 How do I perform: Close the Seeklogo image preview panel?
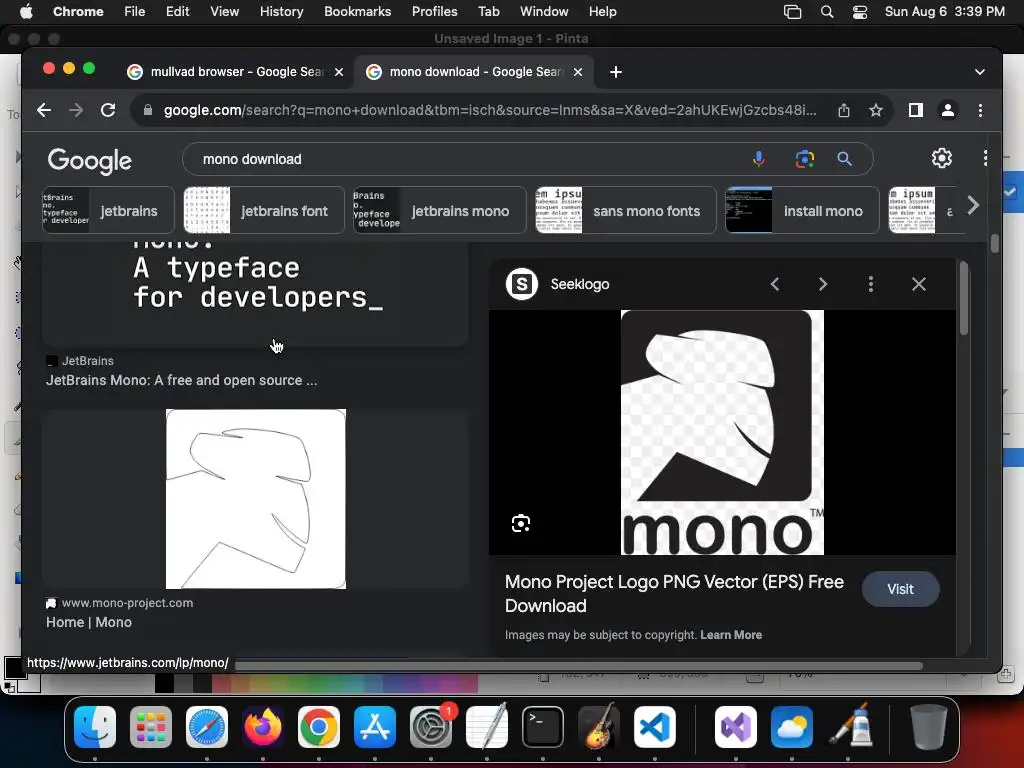point(919,284)
